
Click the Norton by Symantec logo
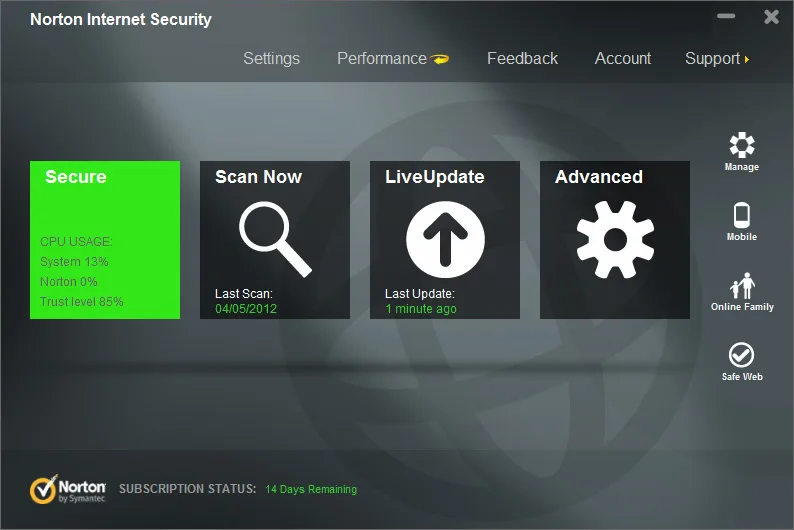click(x=67, y=489)
